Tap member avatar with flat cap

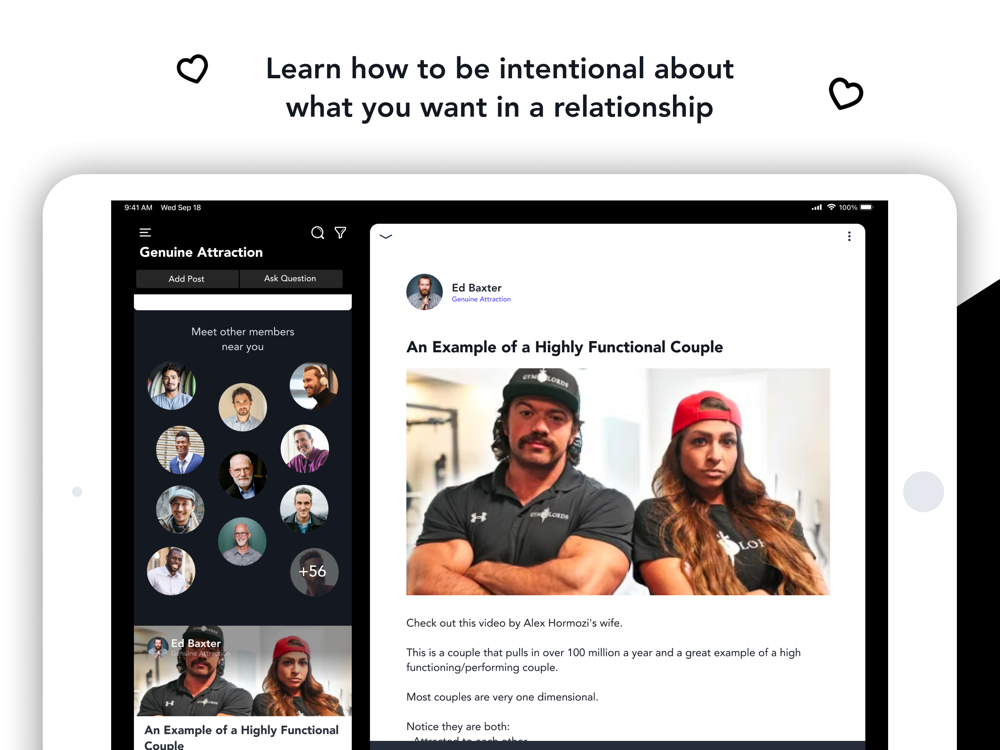tap(180, 510)
